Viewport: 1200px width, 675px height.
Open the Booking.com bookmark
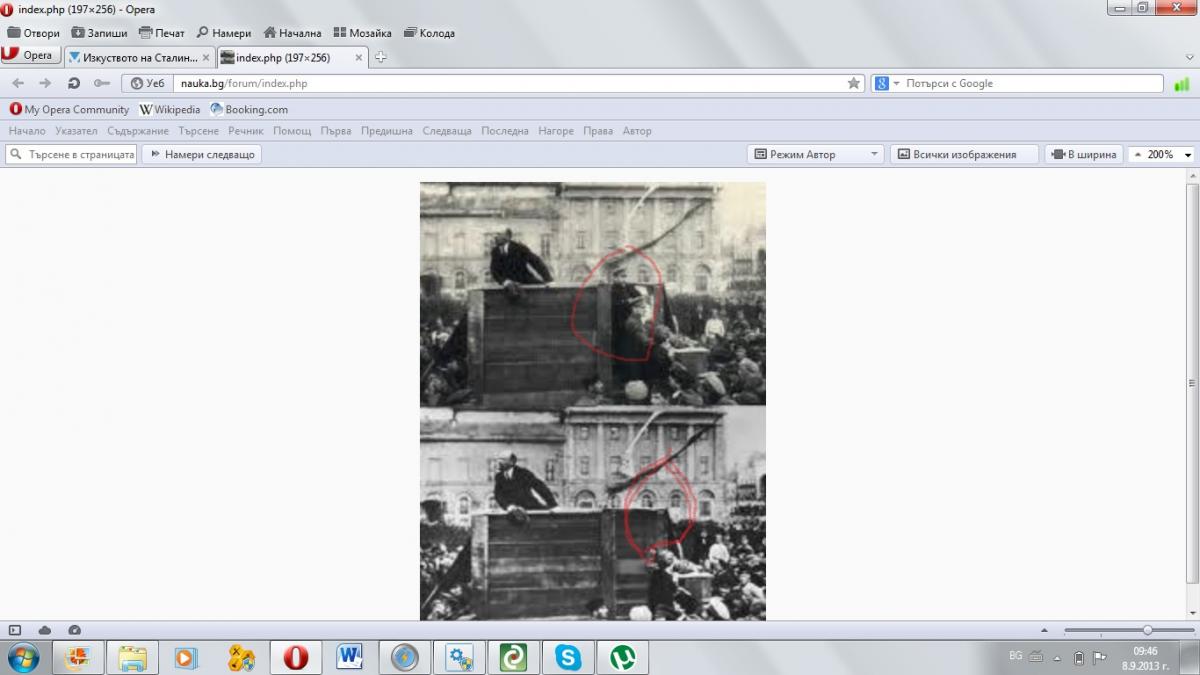coord(249,110)
